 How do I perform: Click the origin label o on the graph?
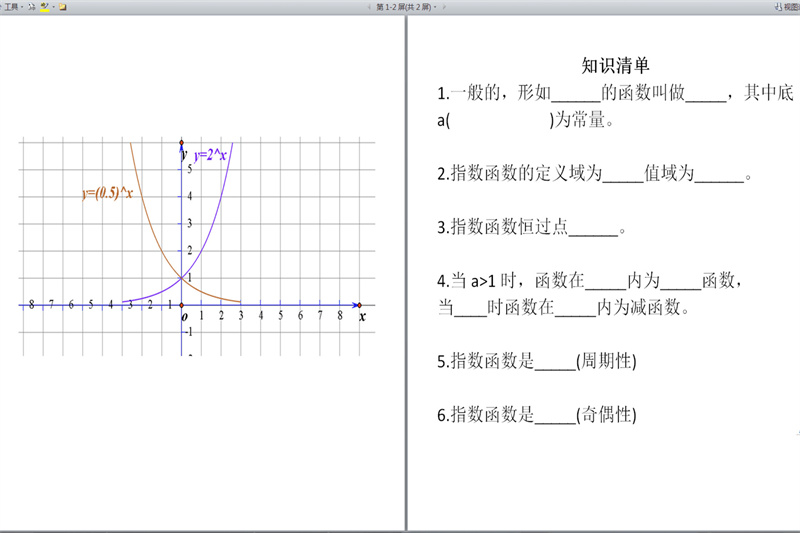(184, 317)
